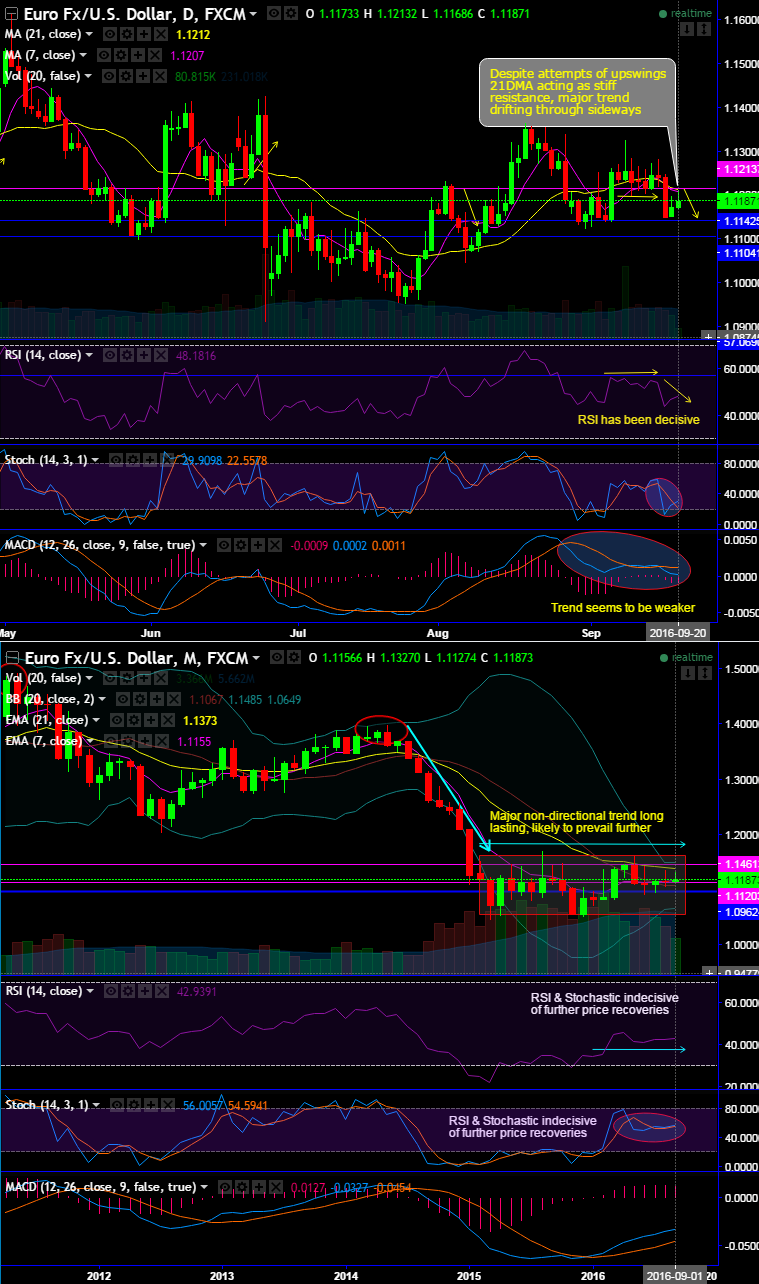
Task: Collapse the daily Euro Fx/U.S. Dollar legend
Action: 11,14
